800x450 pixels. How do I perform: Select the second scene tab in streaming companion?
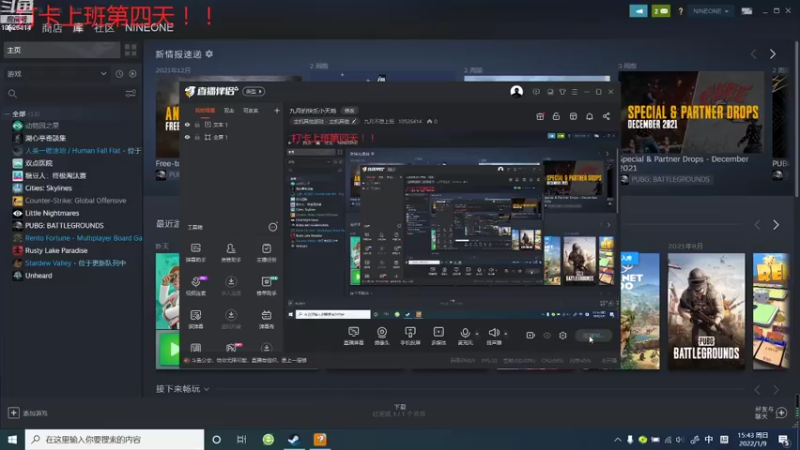click(229, 111)
